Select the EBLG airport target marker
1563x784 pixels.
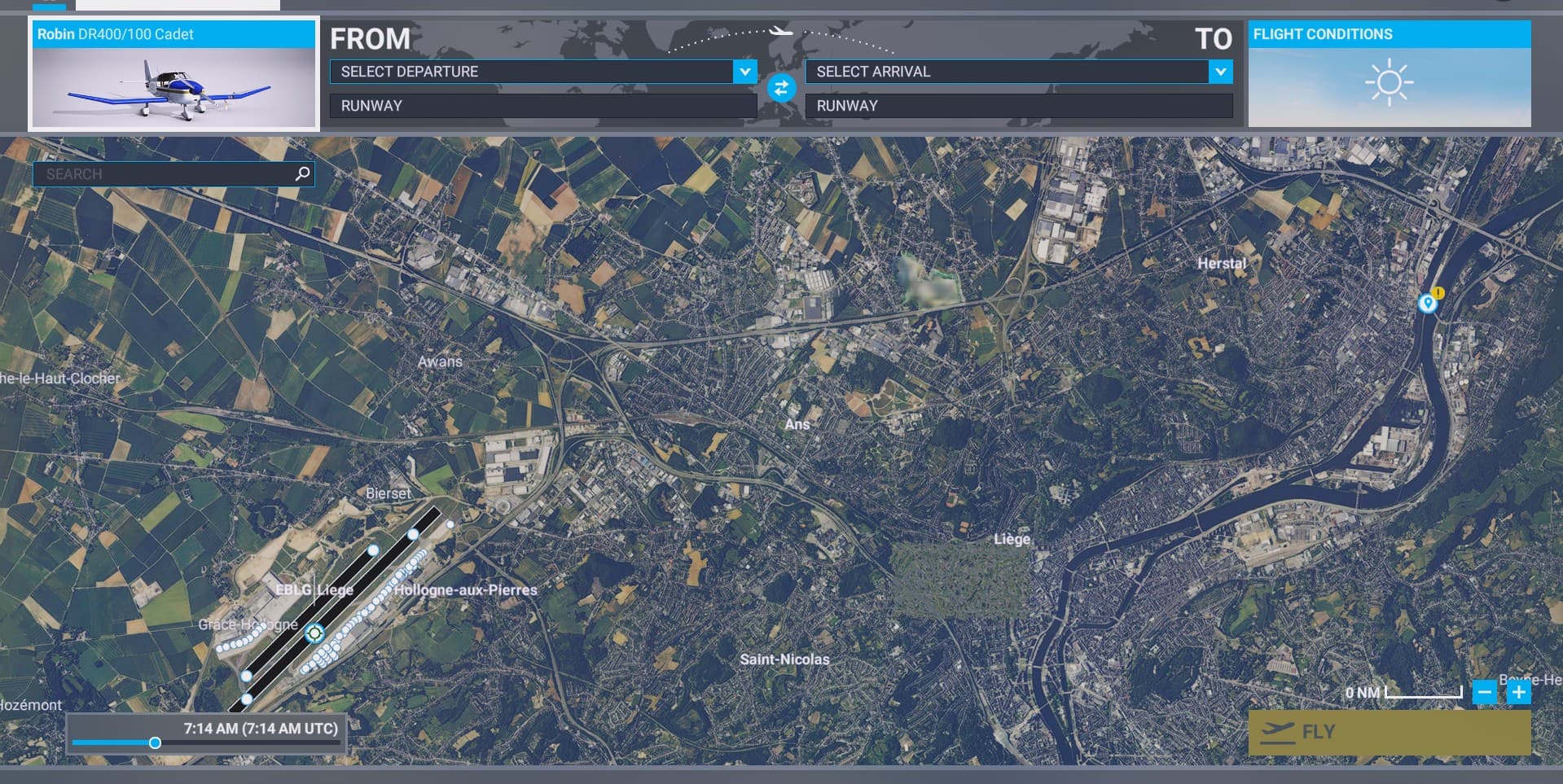point(314,633)
